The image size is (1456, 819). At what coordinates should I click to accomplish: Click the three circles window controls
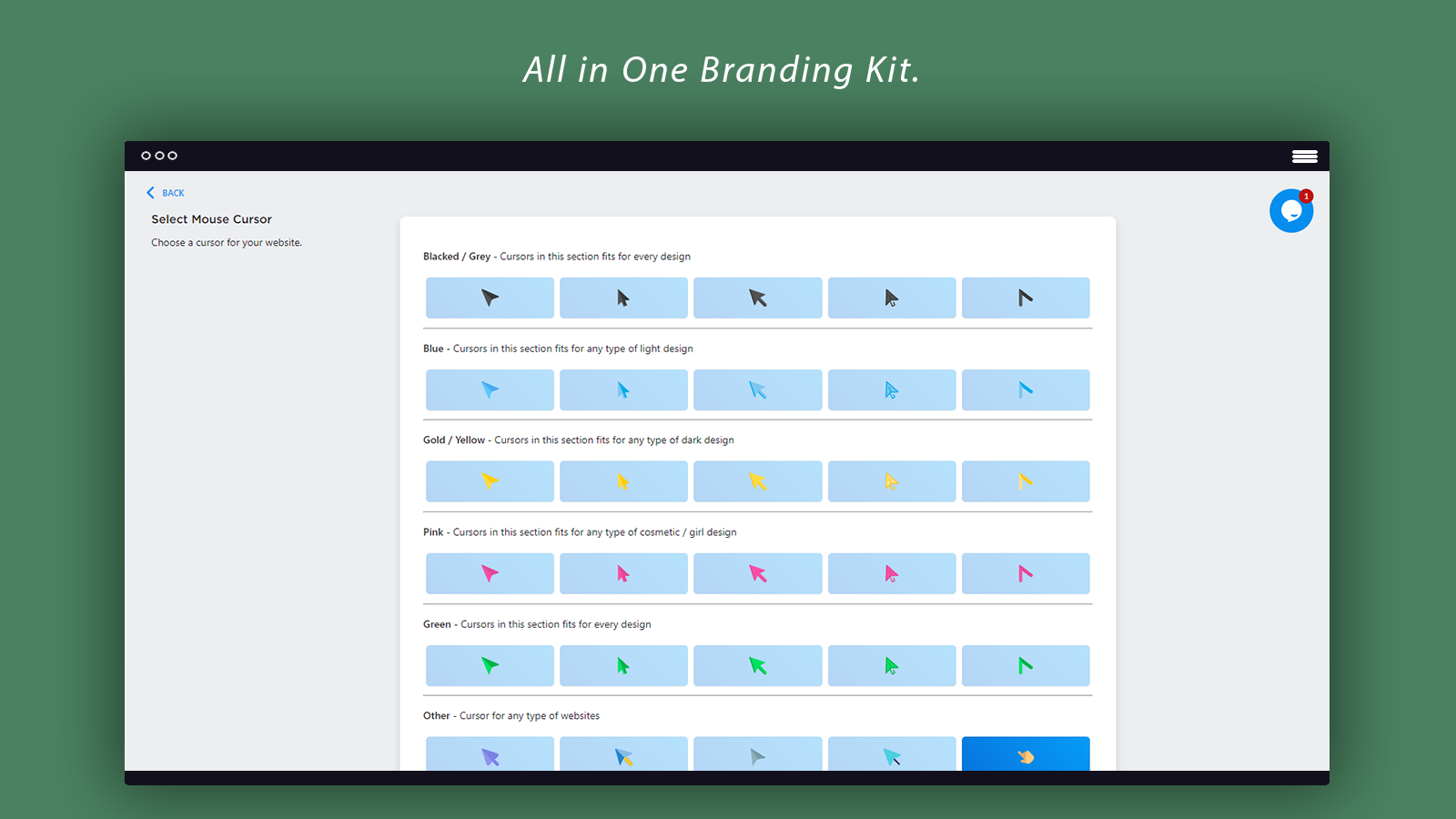(x=159, y=156)
